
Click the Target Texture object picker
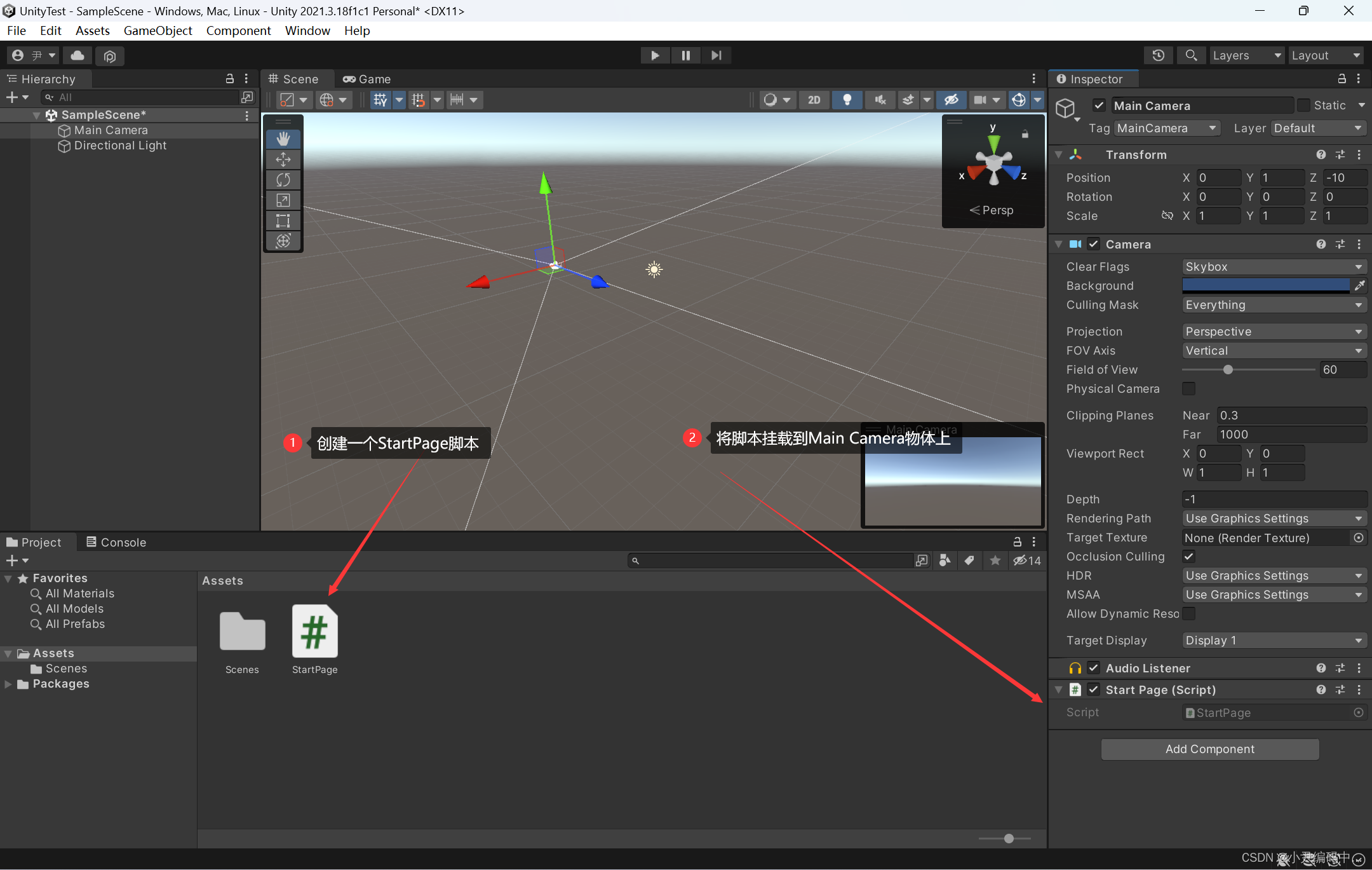pos(1359,538)
